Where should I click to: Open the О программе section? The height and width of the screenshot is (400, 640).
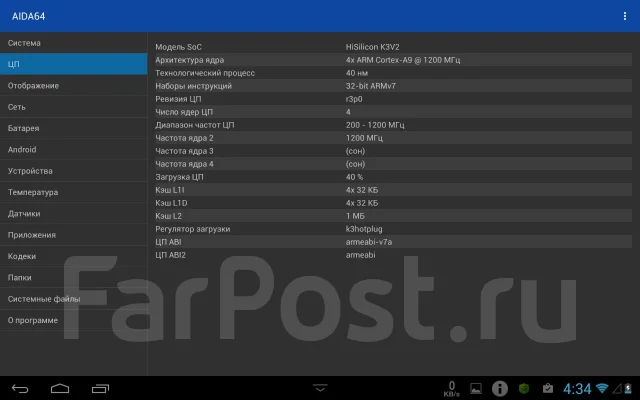coord(73,320)
